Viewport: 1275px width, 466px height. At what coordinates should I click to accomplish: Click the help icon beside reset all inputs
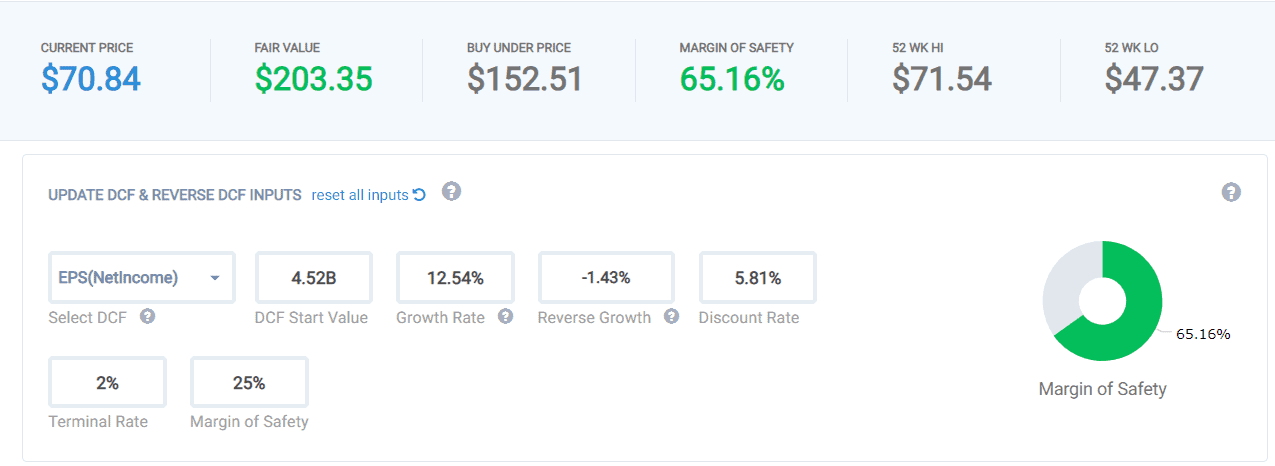click(x=451, y=191)
